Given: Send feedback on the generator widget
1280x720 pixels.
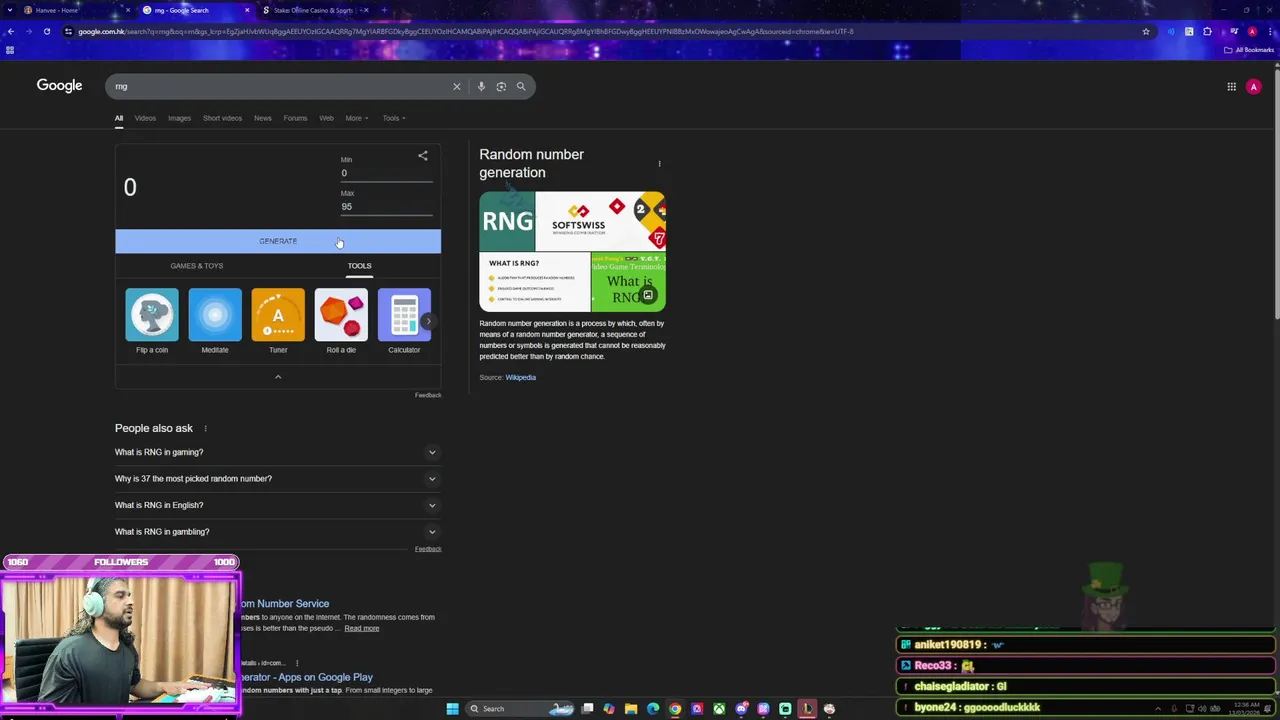Looking at the screenshot, I should [x=428, y=395].
